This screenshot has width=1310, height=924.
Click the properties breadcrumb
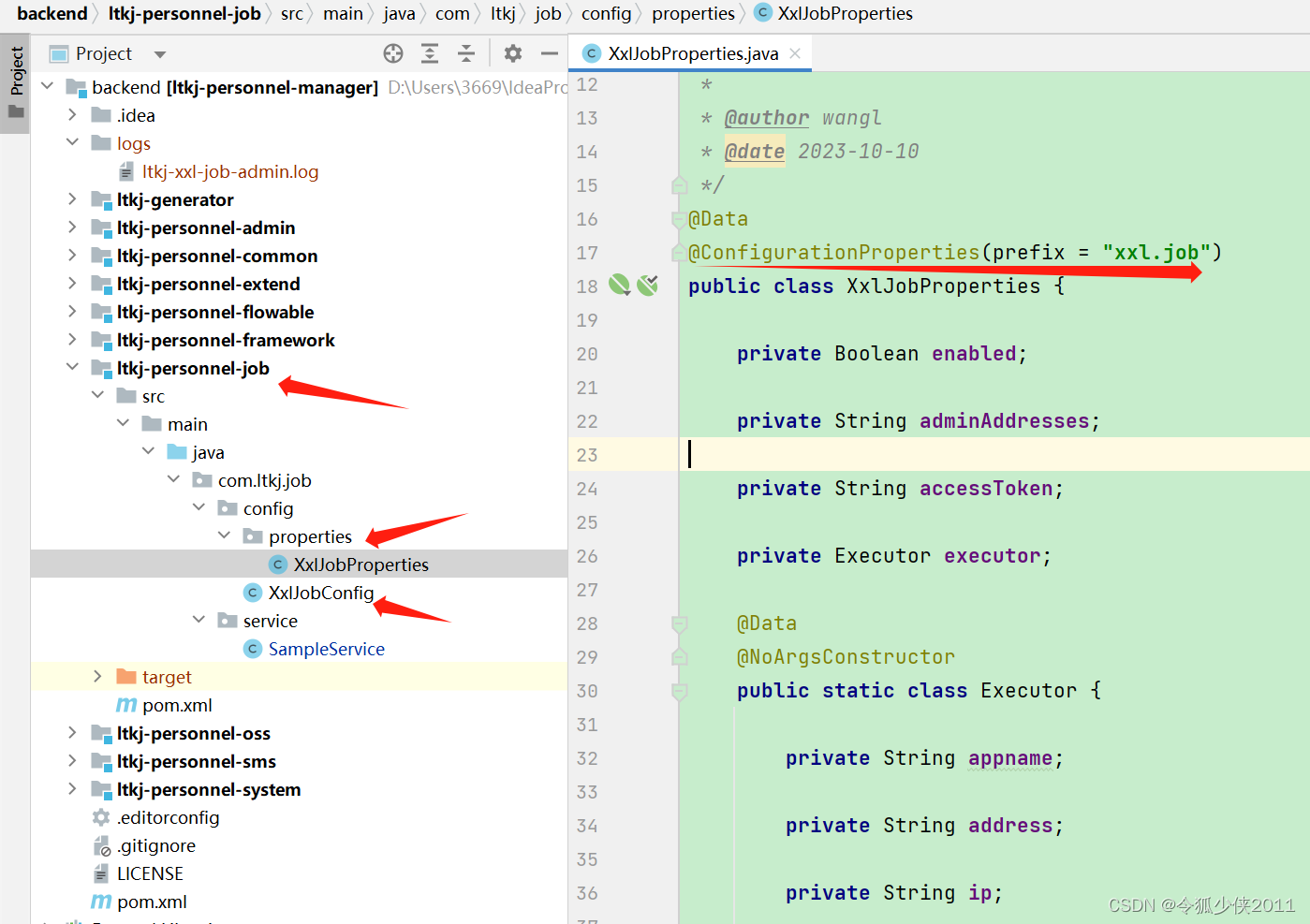[693, 14]
